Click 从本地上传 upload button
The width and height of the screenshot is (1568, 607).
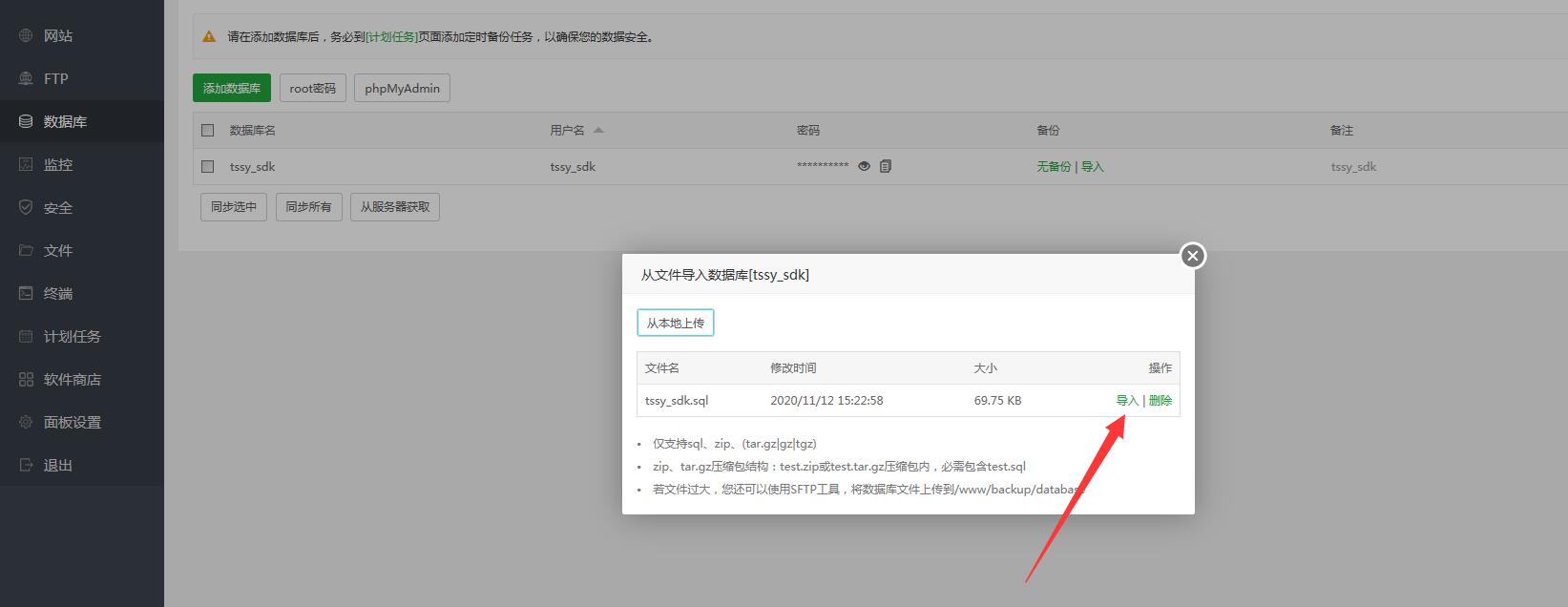[x=675, y=323]
